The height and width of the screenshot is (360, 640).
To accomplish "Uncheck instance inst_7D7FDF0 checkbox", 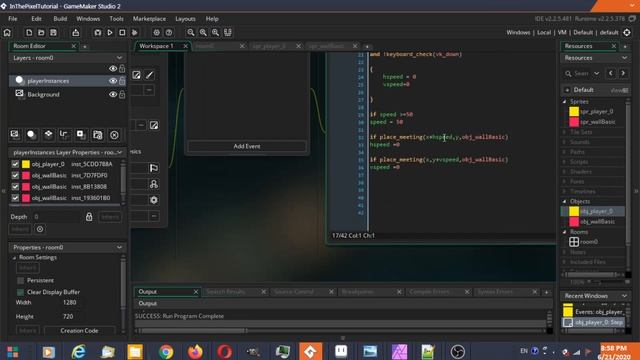I will [15, 175].
